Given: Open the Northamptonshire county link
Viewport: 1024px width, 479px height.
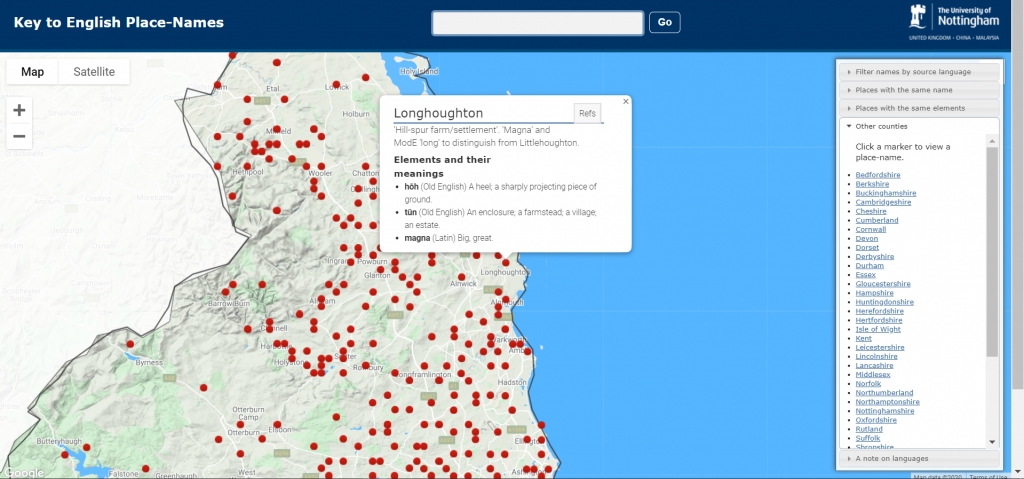Looking at the screenshot, I should (x=888, y=403).
